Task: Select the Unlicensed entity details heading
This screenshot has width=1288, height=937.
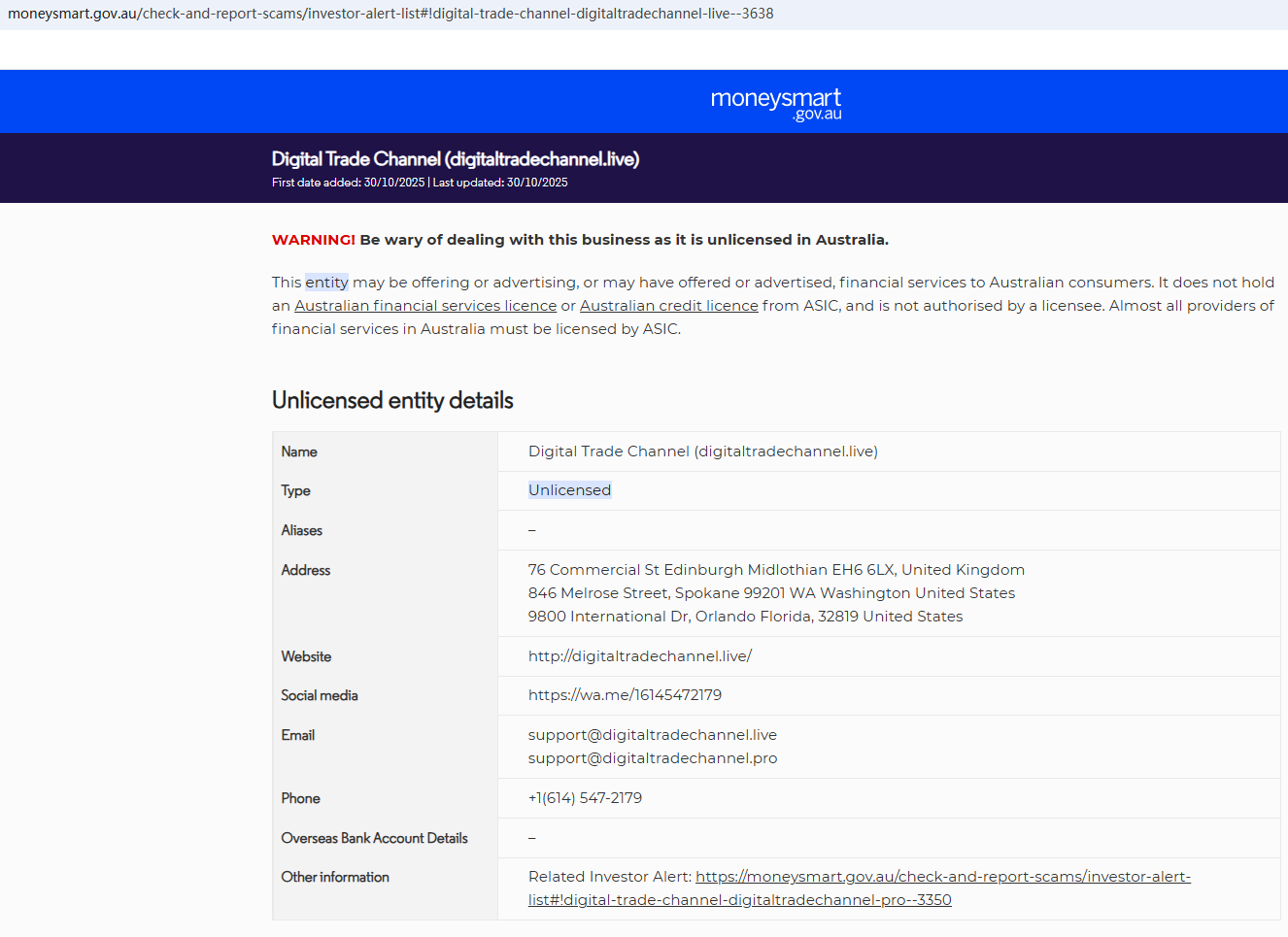Action: click(392, 400)
